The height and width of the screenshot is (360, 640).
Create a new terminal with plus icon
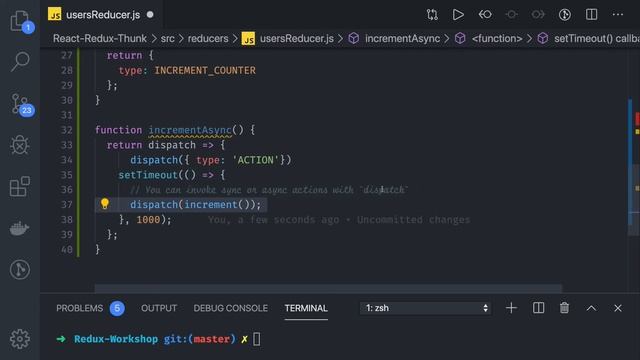pos(511,308)
